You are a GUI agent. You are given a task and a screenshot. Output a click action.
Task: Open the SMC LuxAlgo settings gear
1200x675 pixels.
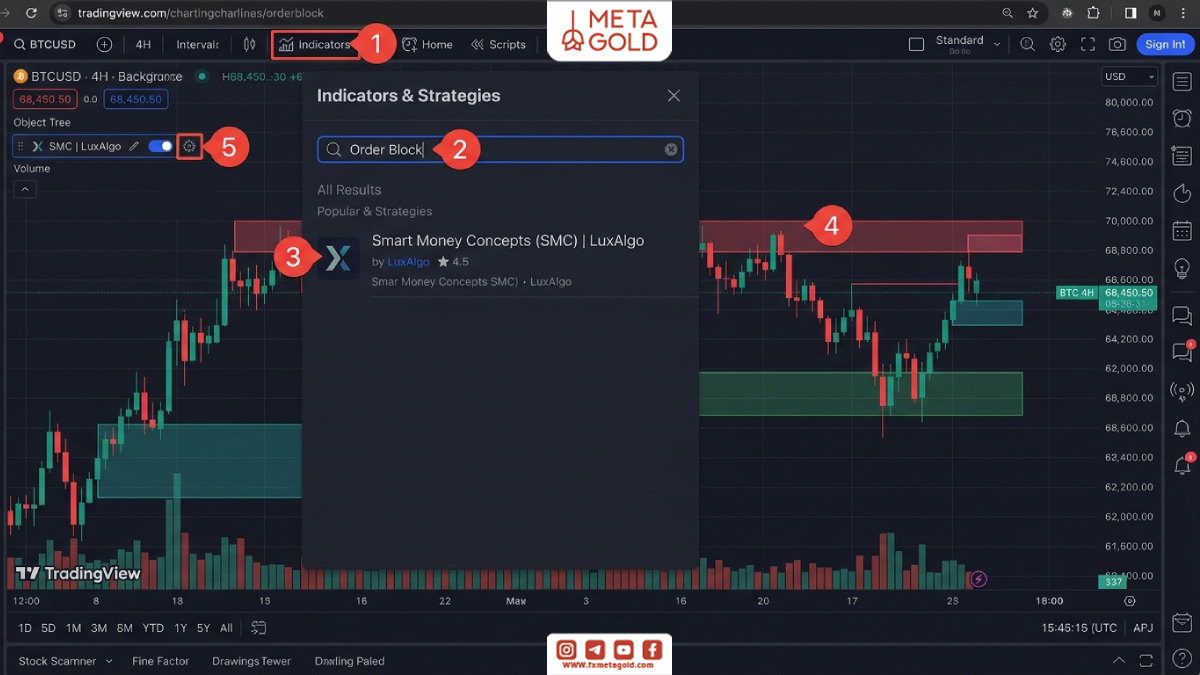pyautogui.click(x=189, y=146)
